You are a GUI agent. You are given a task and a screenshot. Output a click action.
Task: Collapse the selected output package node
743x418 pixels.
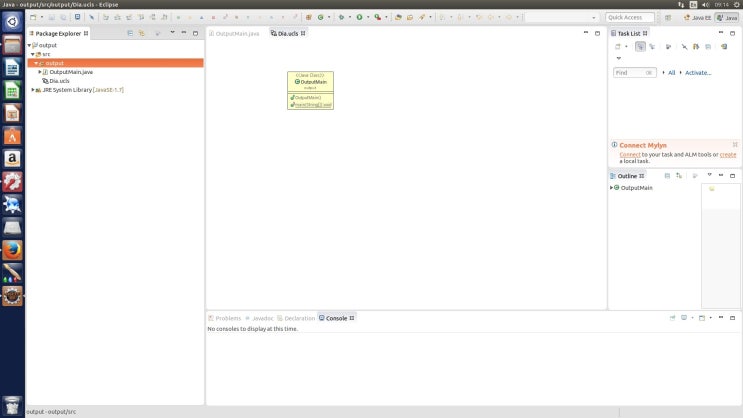[36, 63]
